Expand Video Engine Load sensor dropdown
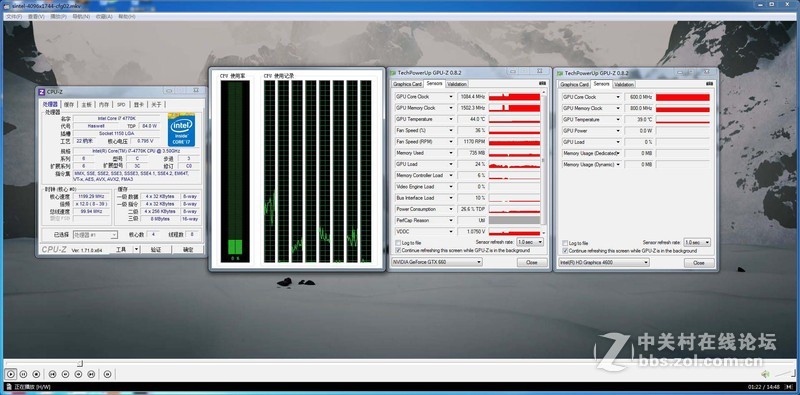This screenshot has height=395, width=800. tap(451, 186)
